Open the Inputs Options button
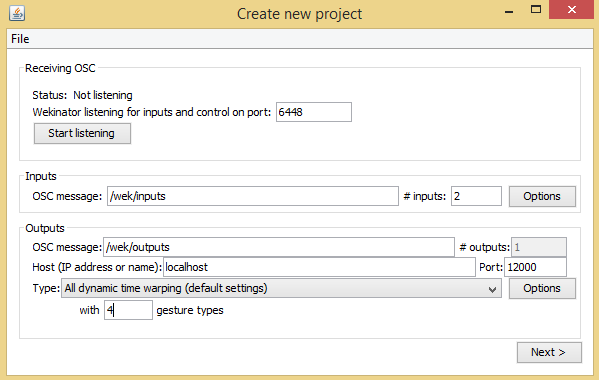The image size is (599, 380). pos(542,196)
